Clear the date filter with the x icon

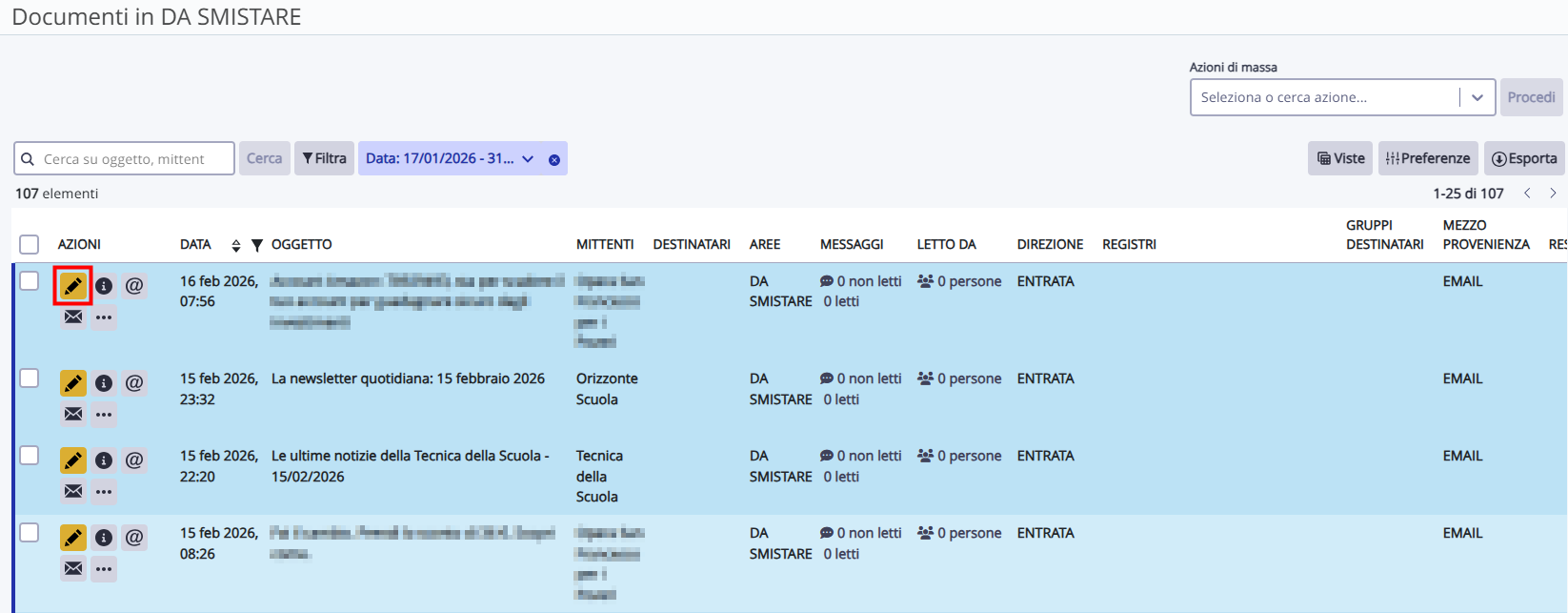(x=554, y=159)
